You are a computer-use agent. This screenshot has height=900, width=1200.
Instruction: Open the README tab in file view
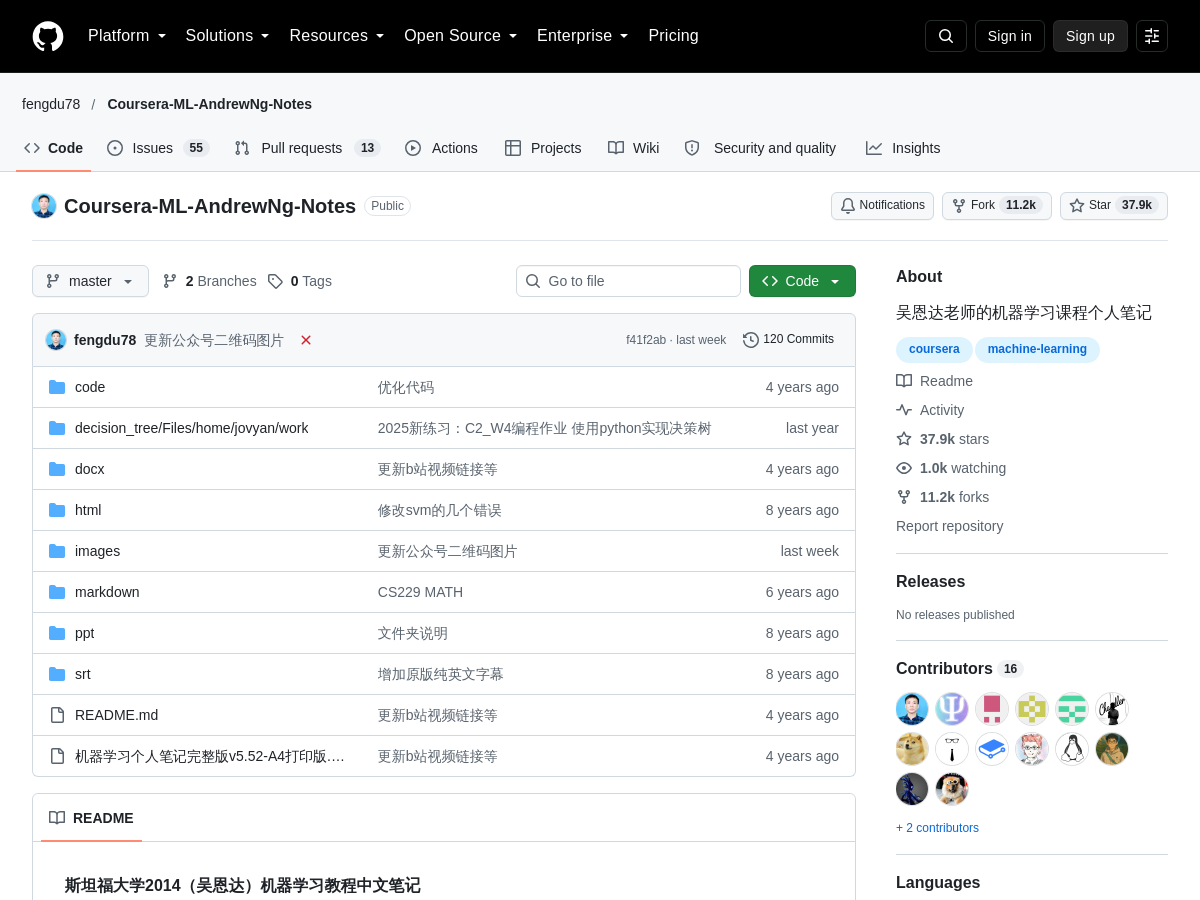coord(91,818)
